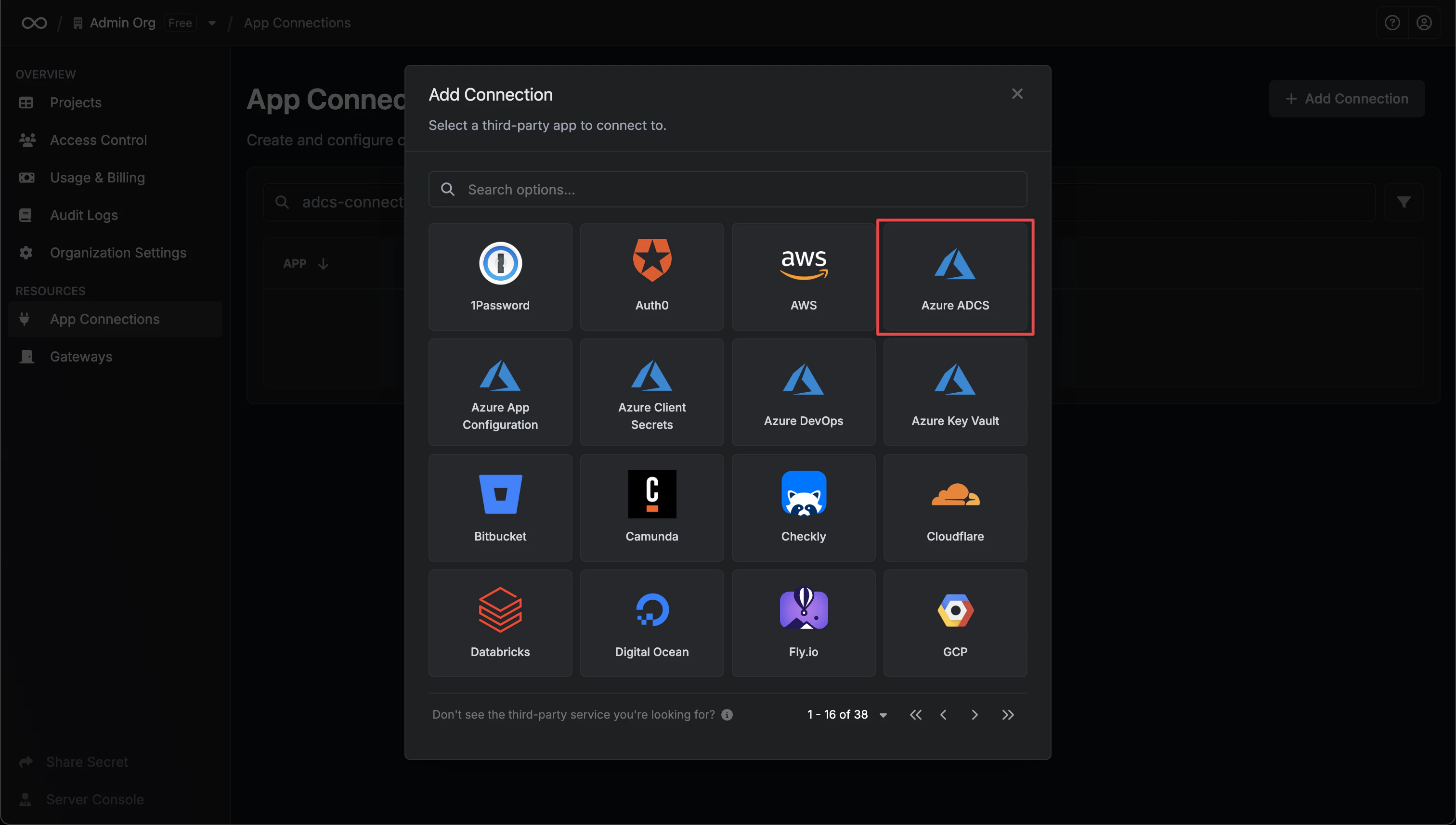
Task: Open the help question mark icon
Action: tap(1392, 23)
